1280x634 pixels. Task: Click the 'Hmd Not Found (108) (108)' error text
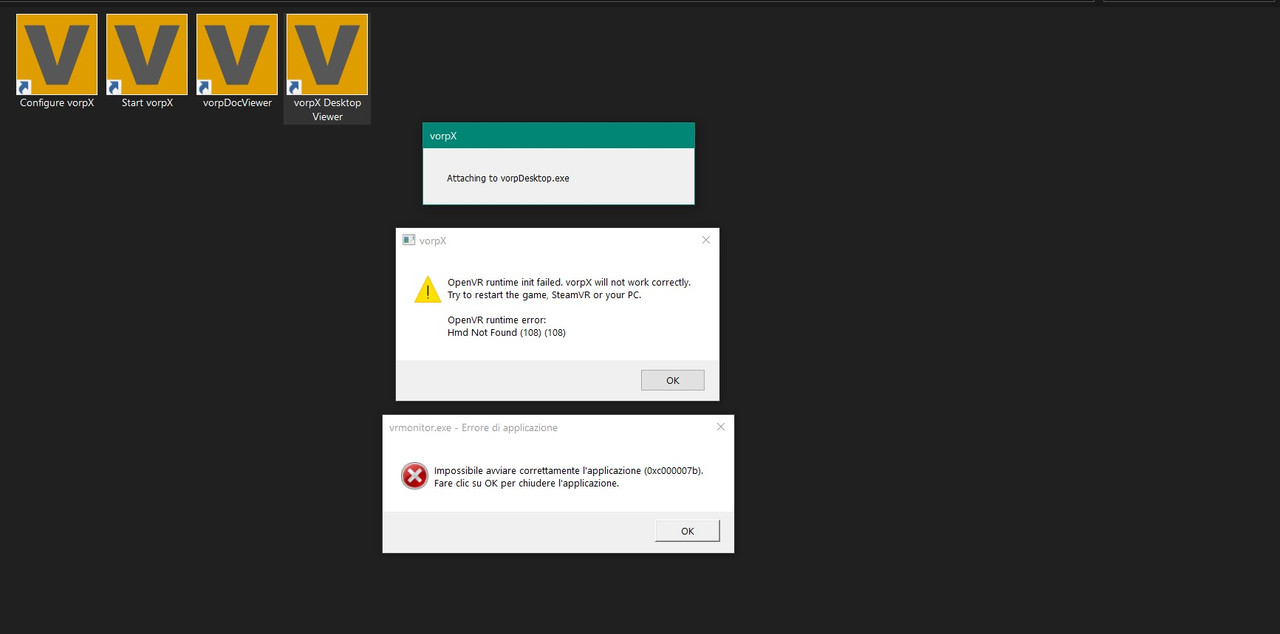(x=506, y=332)
